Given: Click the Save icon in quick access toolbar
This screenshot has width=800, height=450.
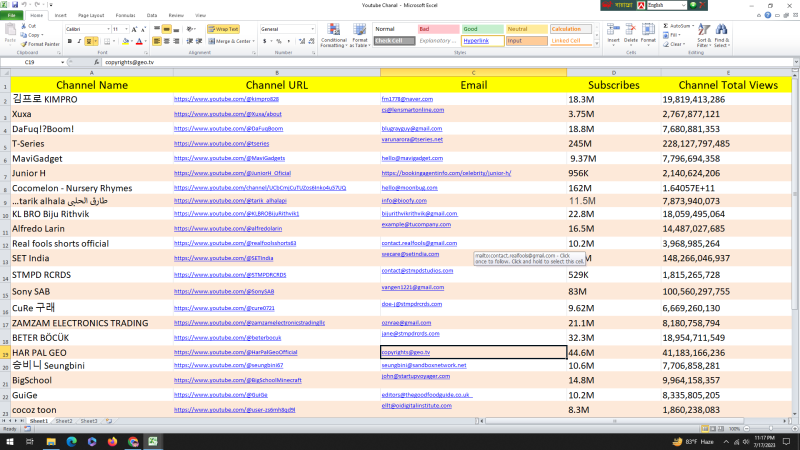Looking at the screenshot, I should tap(15, 5).
